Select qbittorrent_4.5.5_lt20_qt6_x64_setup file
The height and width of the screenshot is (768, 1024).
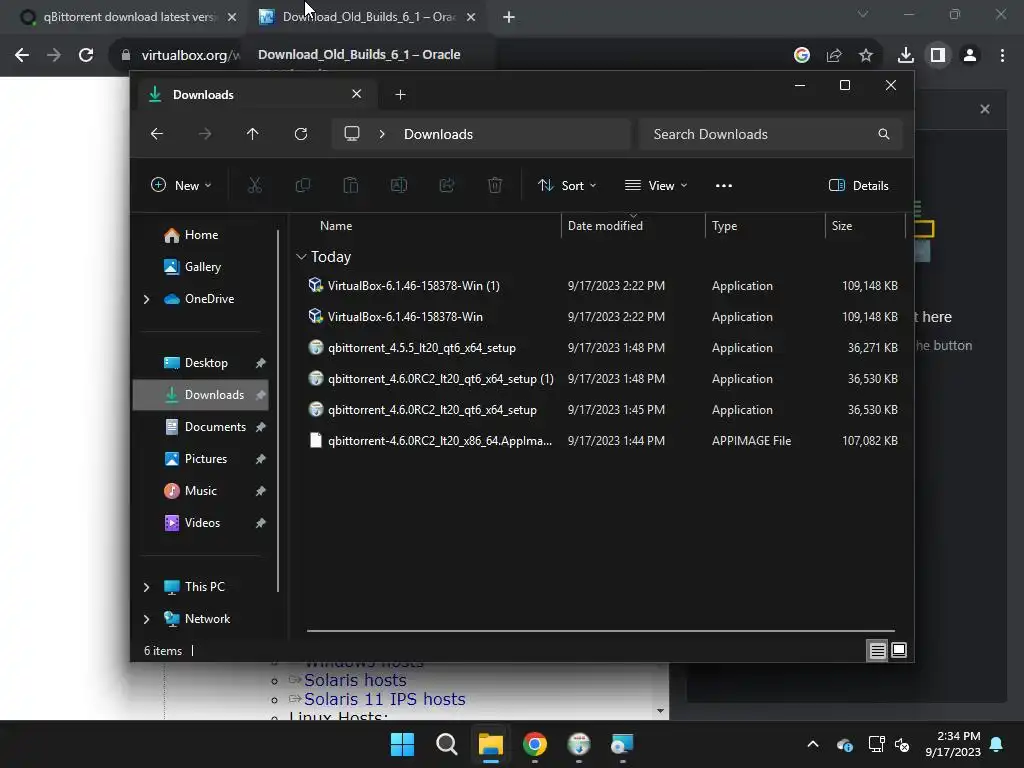(602, 347)
